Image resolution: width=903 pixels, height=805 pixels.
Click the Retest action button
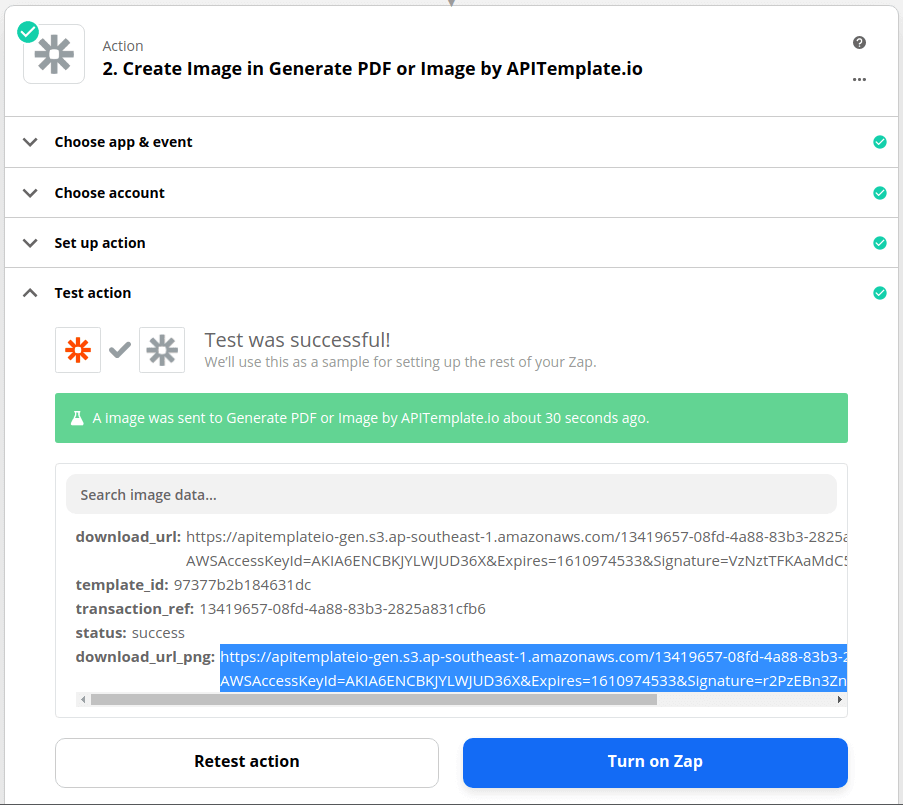tap(246, 762)
